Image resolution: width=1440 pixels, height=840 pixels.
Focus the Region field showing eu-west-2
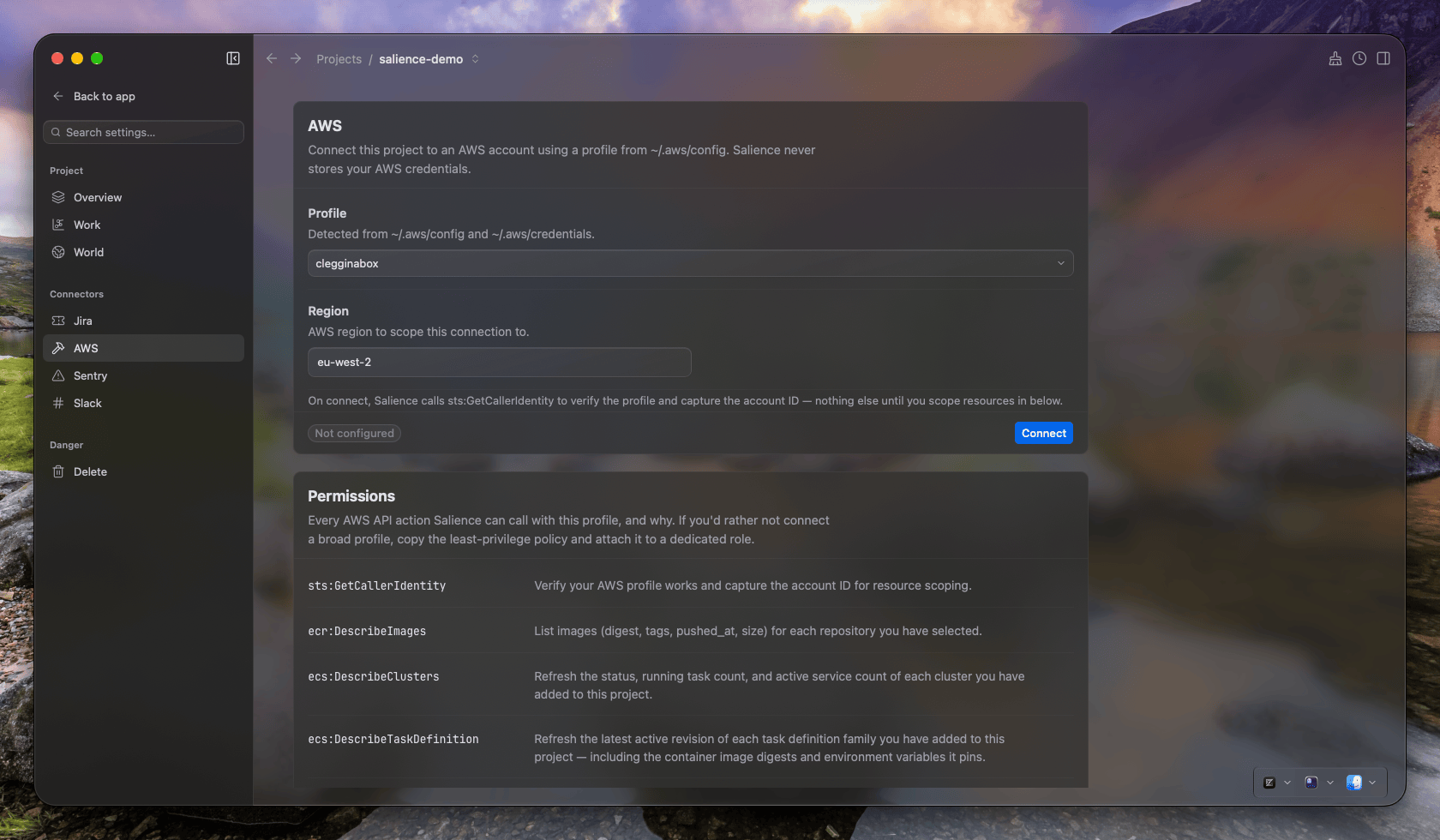[x=499, y=362]
